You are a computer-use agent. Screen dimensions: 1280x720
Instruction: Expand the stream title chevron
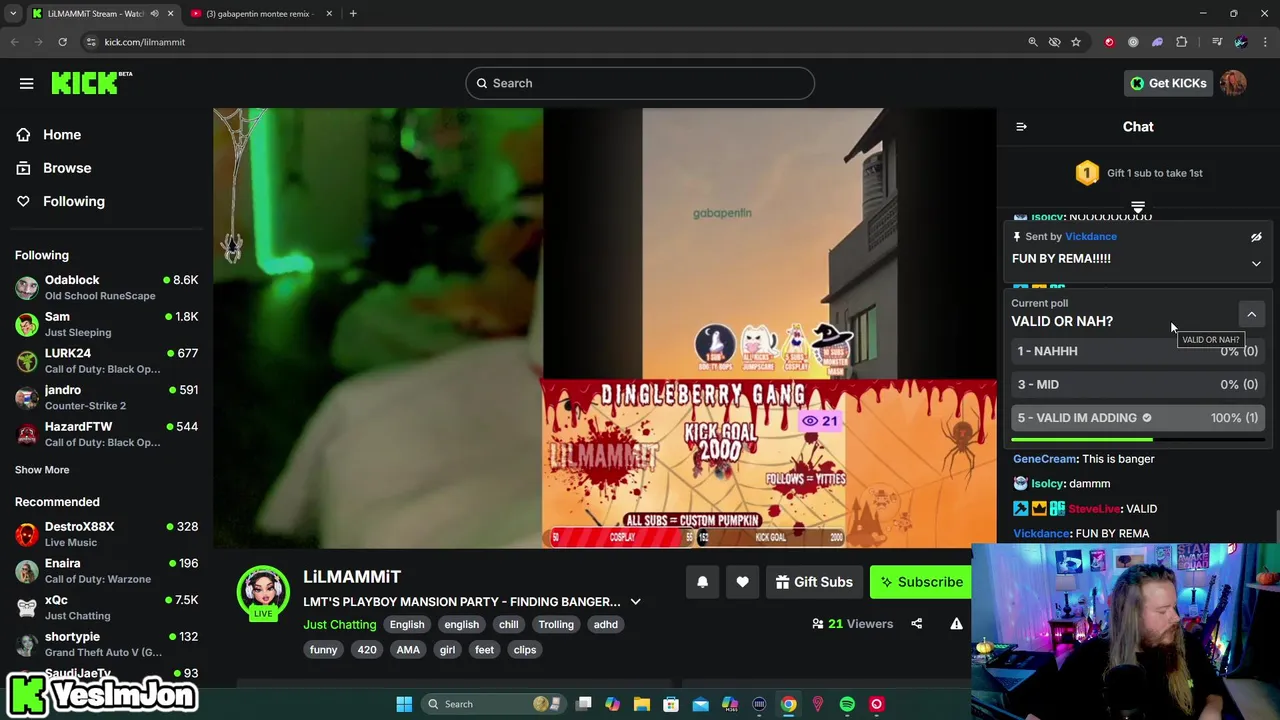click(x=635, y=602)
